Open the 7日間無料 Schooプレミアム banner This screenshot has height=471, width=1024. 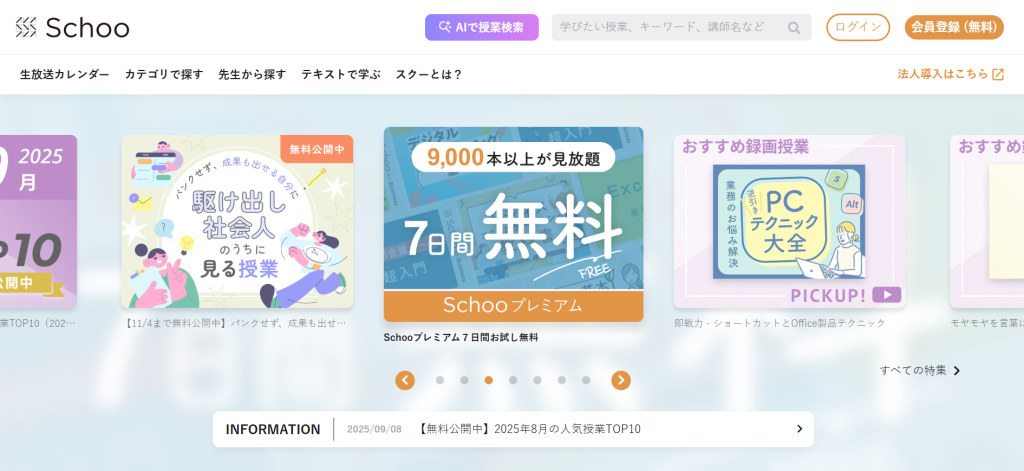pos(513,224)
